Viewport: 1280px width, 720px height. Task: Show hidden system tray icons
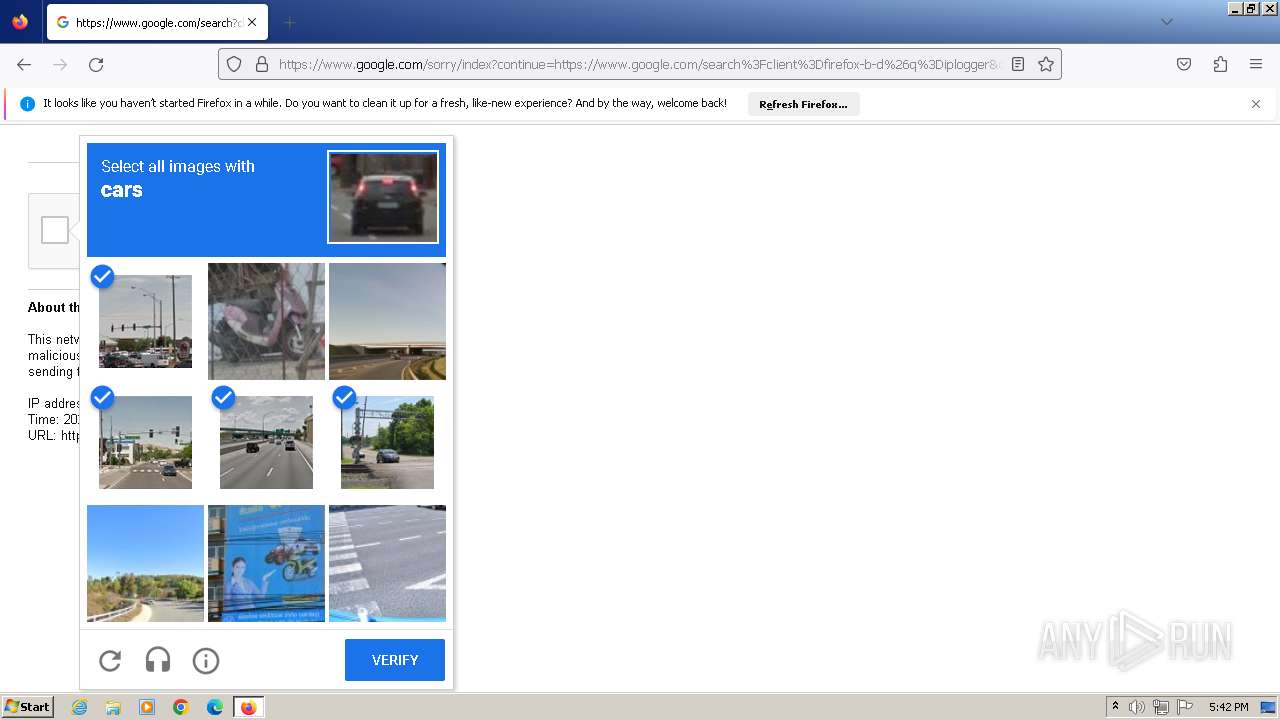(1115, 707)
